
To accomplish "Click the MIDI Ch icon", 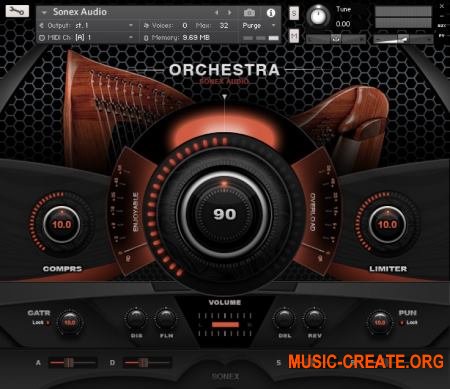I will tap(42, 38).
